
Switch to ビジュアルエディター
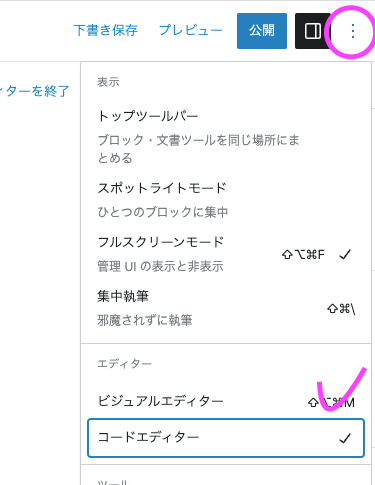(226, 401)
